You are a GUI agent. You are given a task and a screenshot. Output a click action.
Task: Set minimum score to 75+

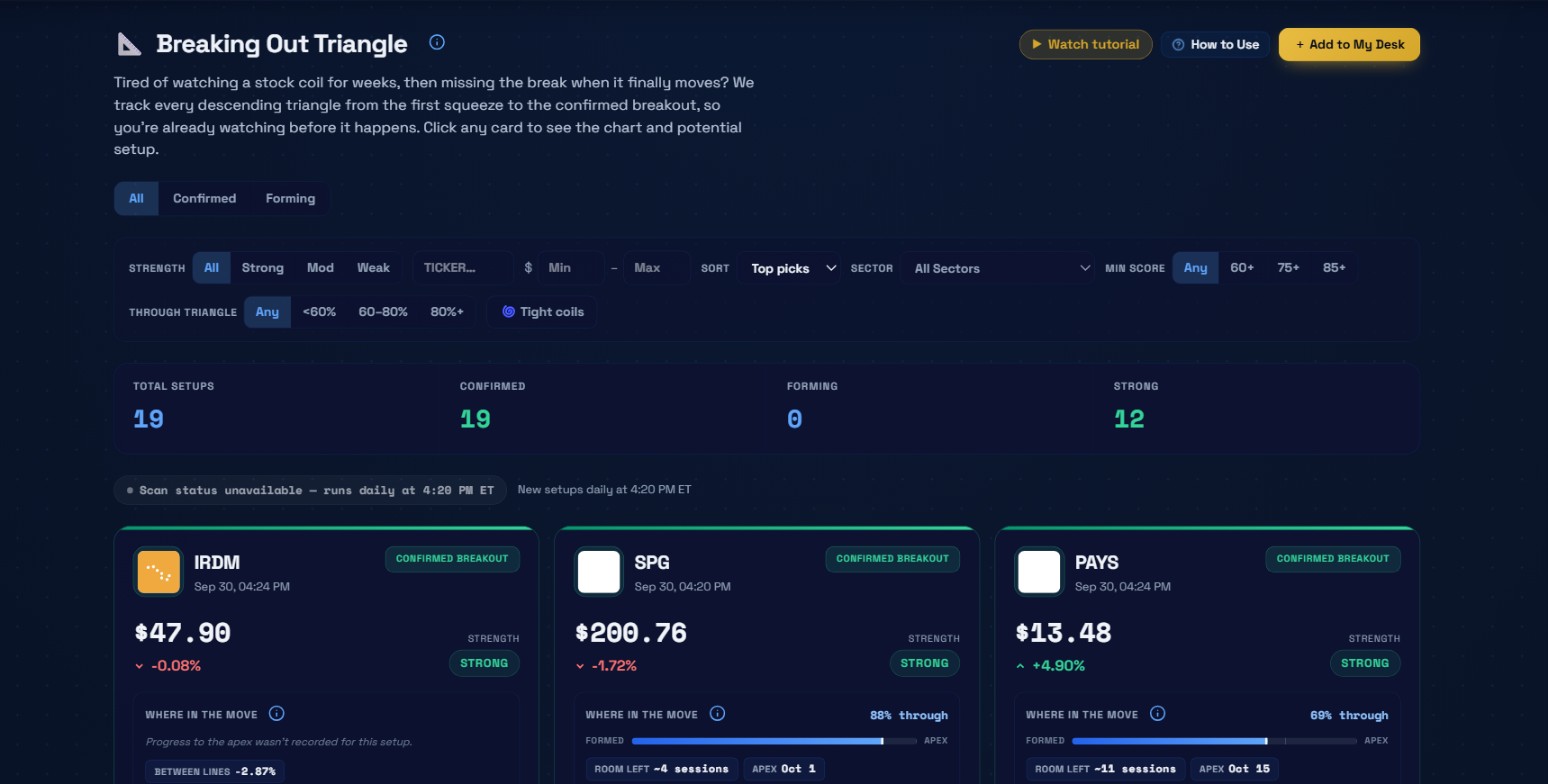point(1288,268)
